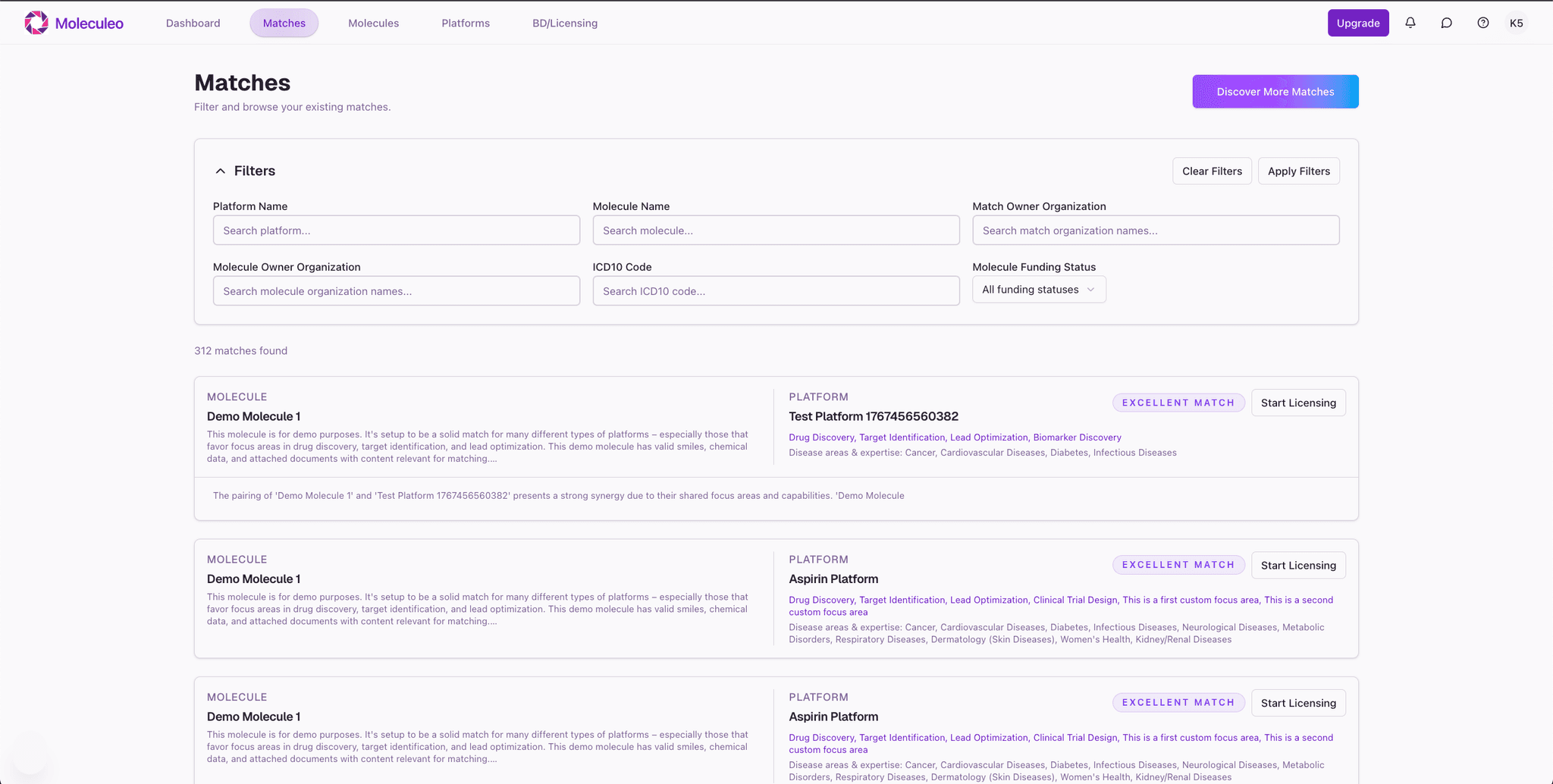The height and width of the screenshot is (784, 1553).
Task: Click the Search ICD10 code field
Action: pos(776,290)
